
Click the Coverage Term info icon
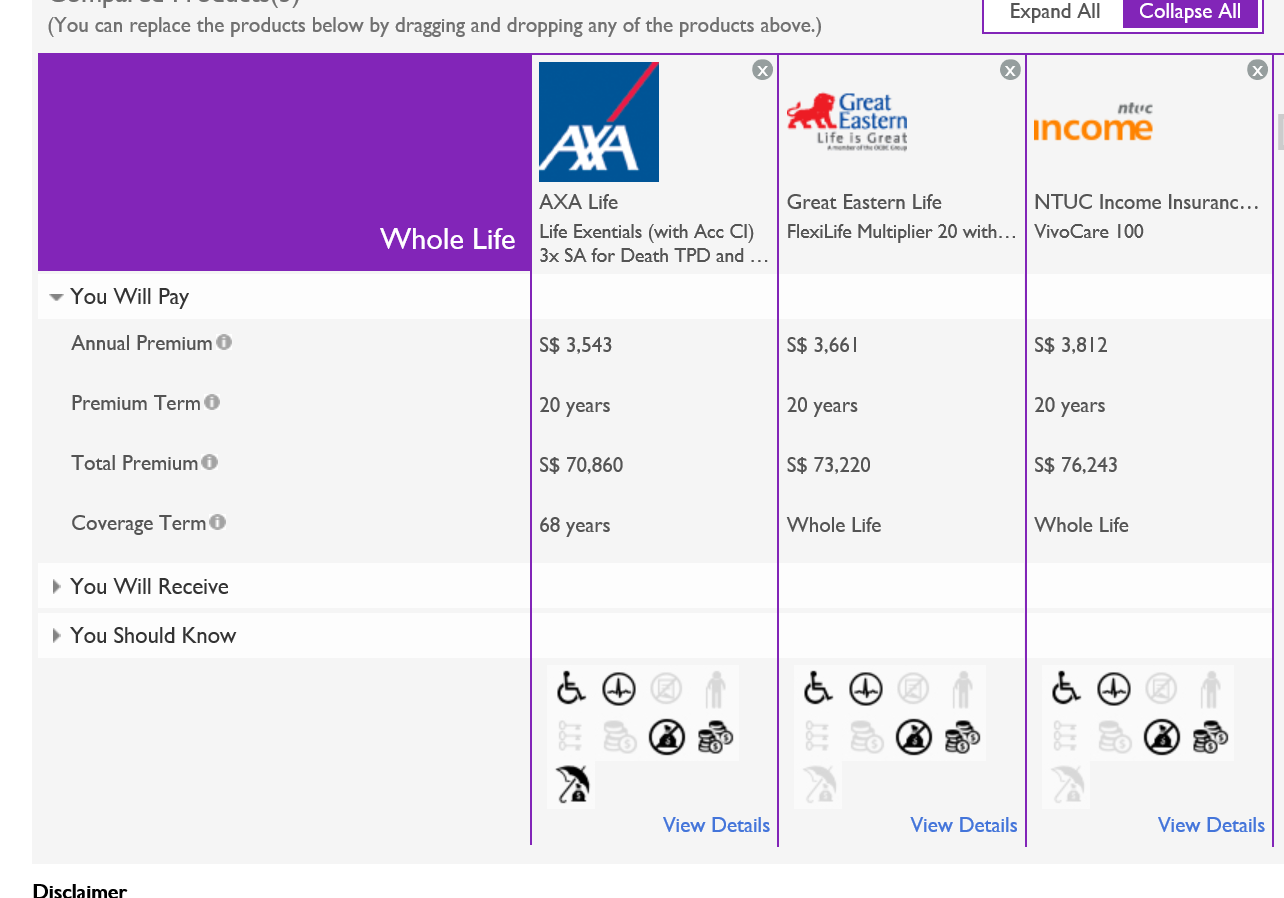pos(218,522)
